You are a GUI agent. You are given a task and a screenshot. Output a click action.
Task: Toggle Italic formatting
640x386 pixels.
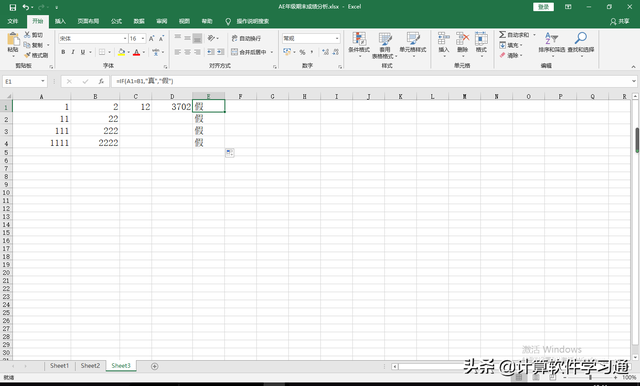[73, 52]
